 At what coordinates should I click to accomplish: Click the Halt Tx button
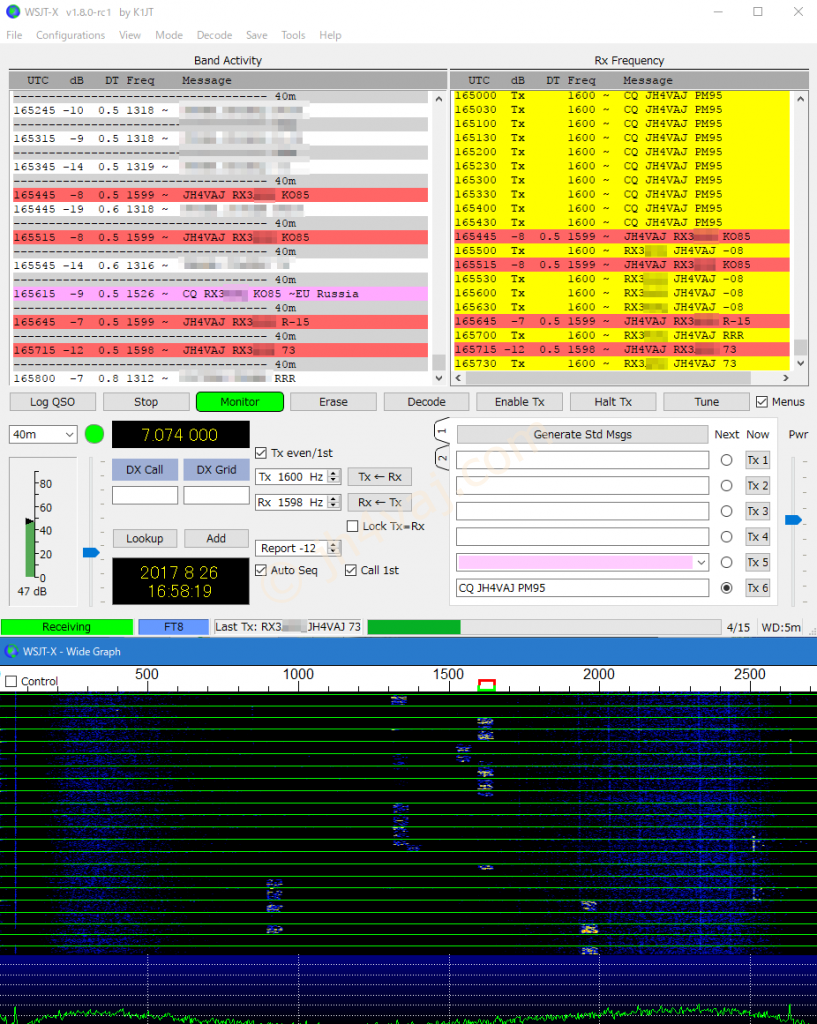tap(613, 402)
